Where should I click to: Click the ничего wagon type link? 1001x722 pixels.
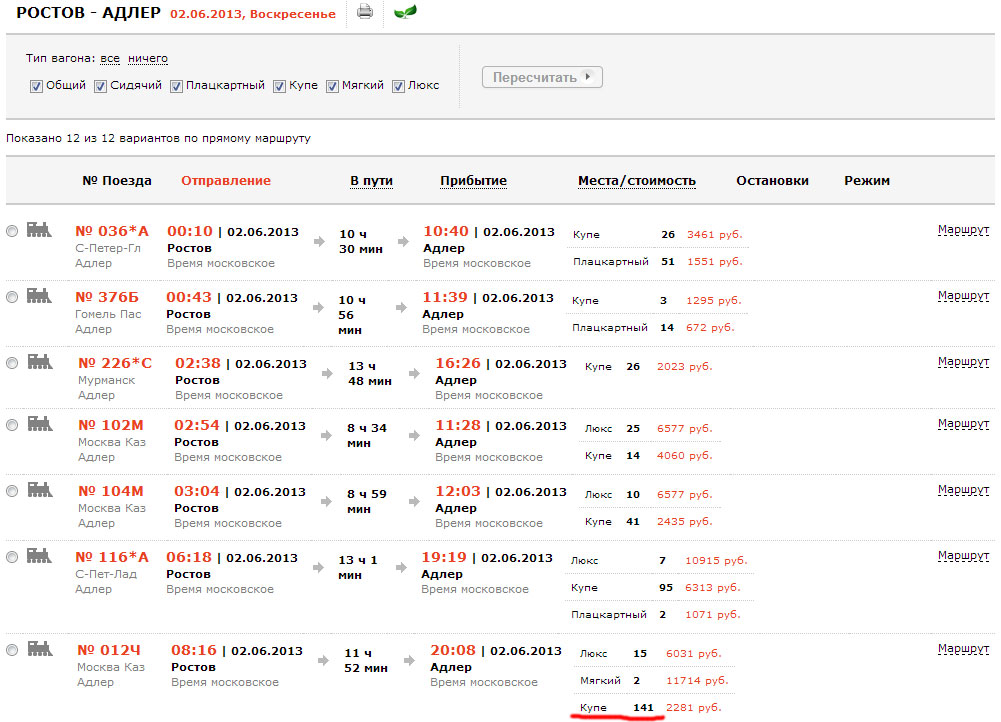click(148, 59)
